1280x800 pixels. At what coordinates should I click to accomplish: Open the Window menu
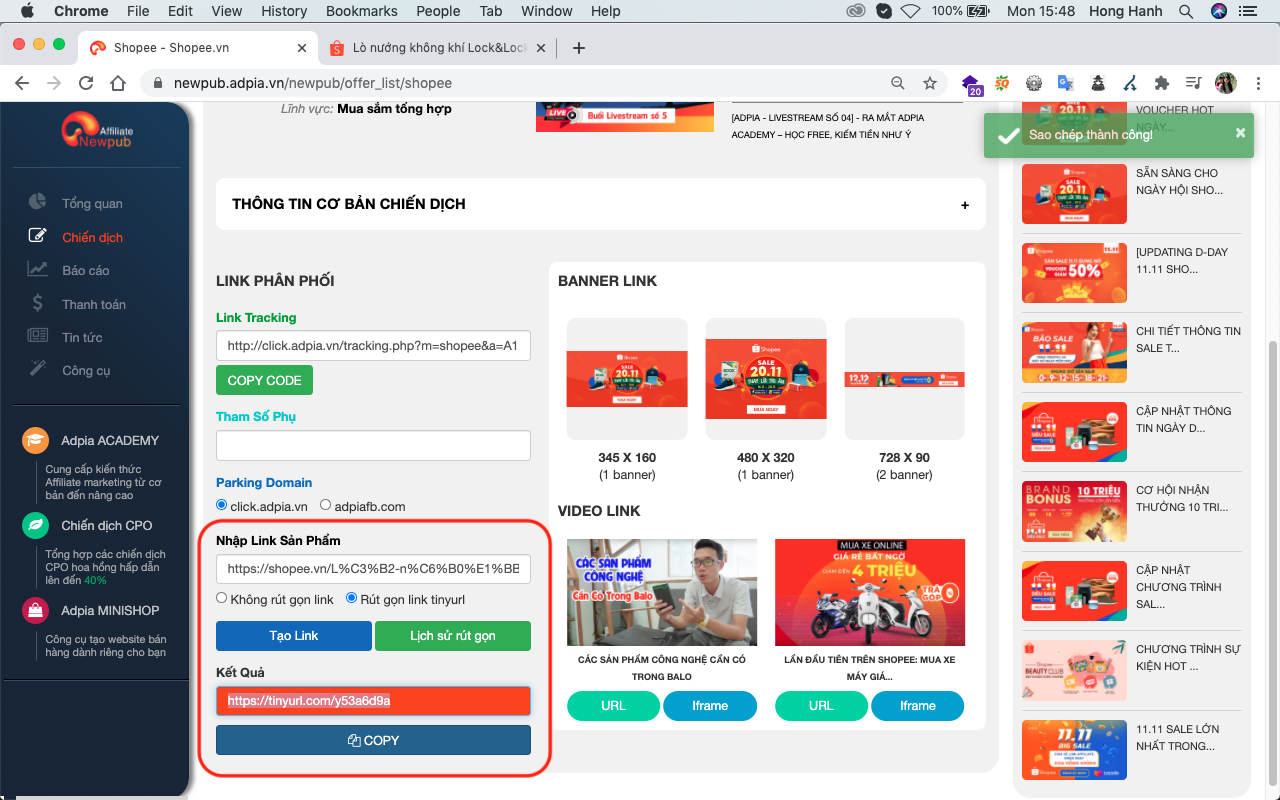(x=547, y=11)
